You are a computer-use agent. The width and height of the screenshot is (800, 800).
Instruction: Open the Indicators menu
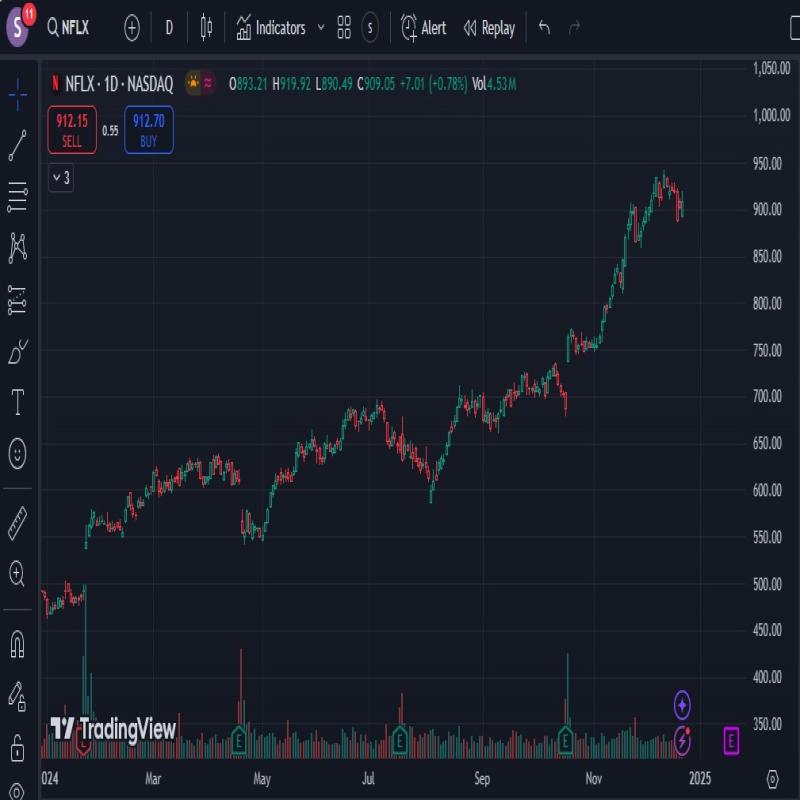270,28
